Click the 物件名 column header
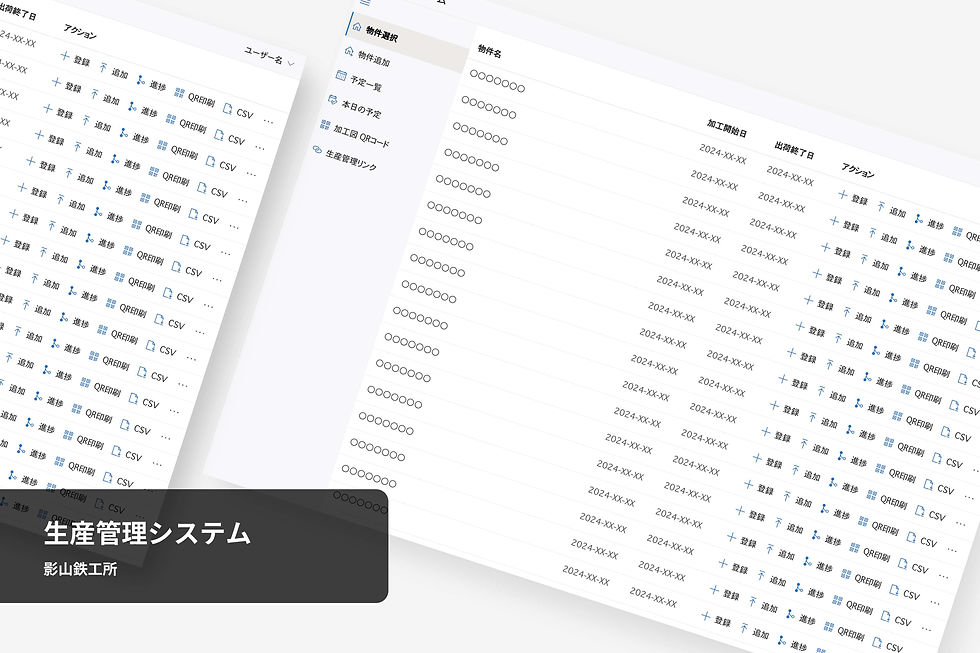Screen dimensions: 980x653 [x=489, y=51]
